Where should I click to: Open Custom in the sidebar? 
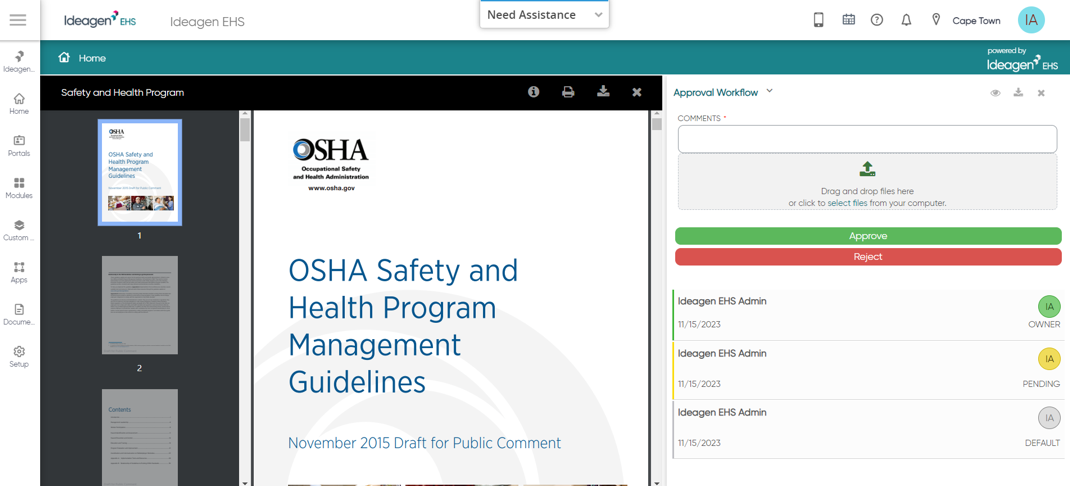[19, 230]
